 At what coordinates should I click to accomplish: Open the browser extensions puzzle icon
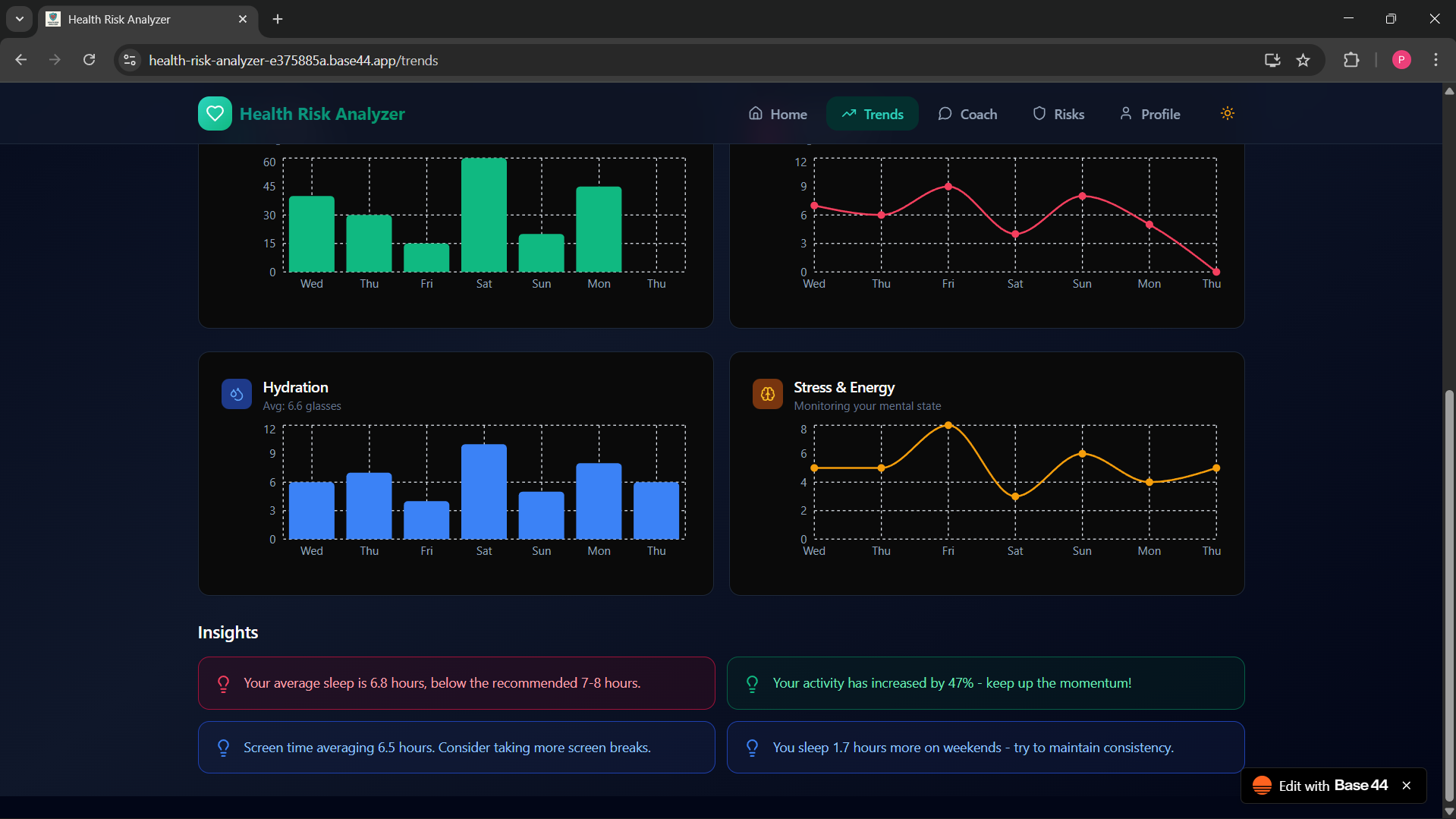pos(1351,60)
